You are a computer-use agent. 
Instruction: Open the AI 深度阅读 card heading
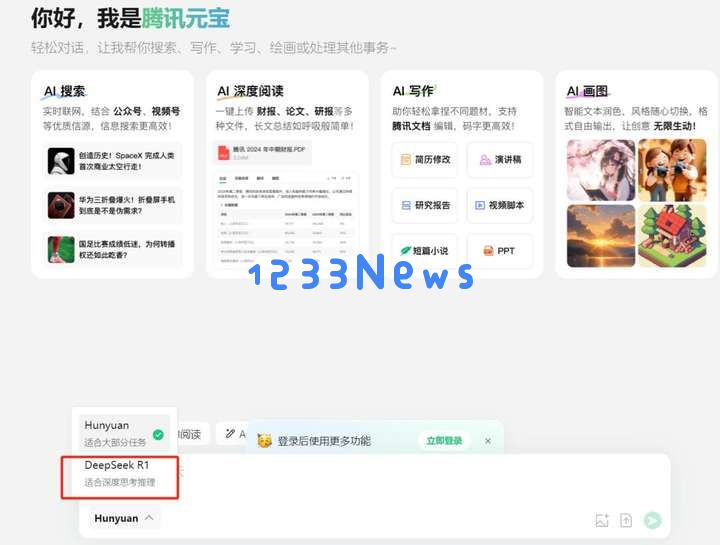point(250,91)
